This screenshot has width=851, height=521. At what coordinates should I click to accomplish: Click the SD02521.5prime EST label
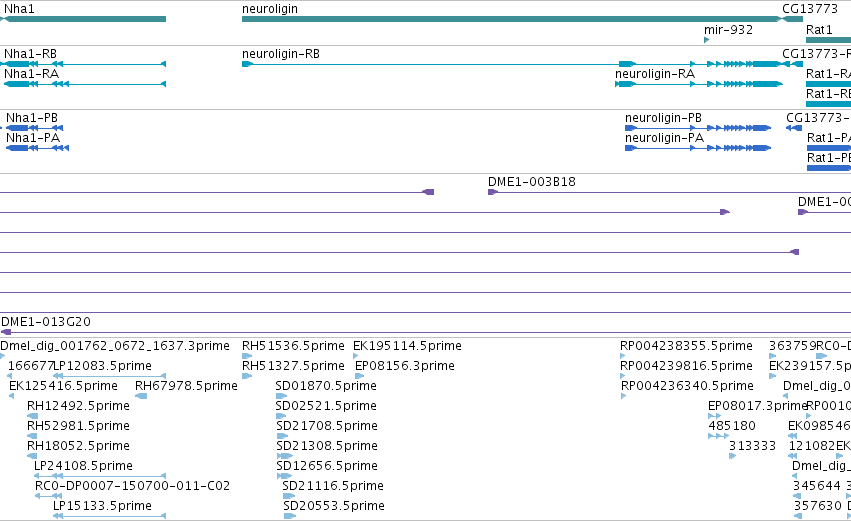pyautogui.click(x=326, y=406)
